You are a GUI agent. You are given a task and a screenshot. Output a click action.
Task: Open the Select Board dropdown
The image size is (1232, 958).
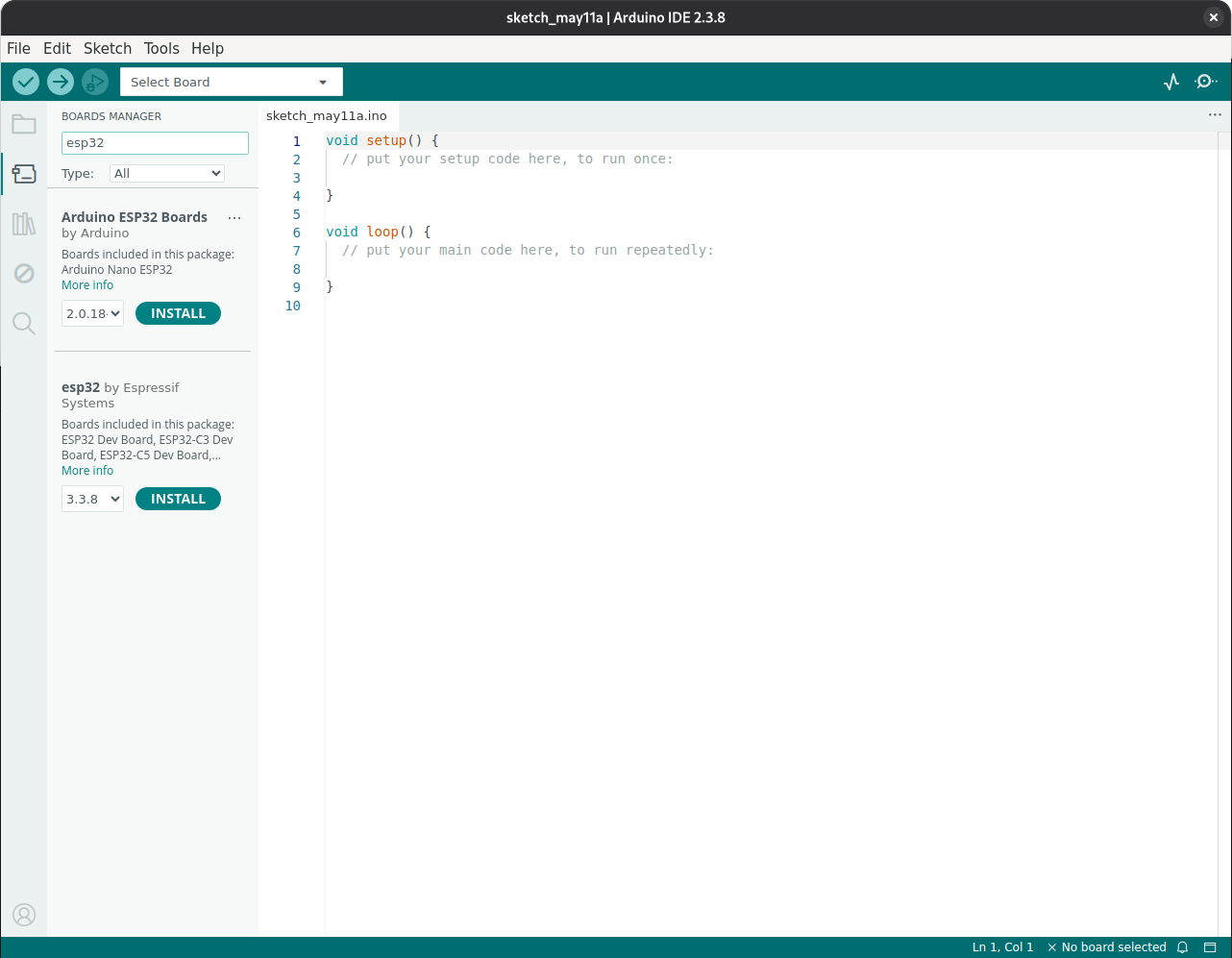tap(231, 82)
